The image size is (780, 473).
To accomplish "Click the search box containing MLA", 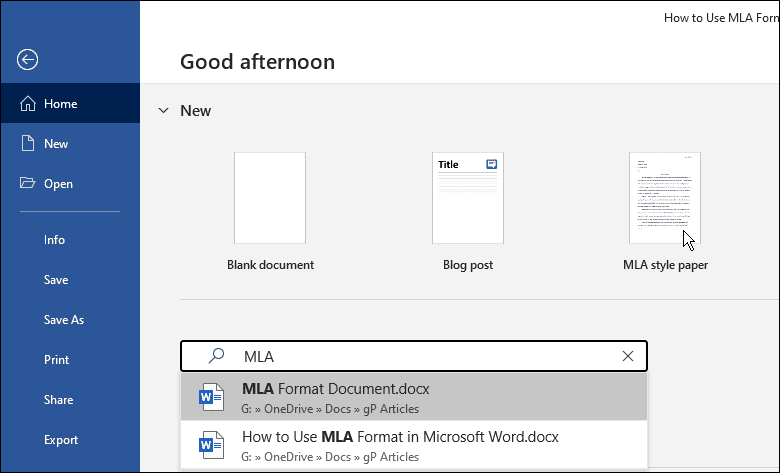I will pos(414,356).
